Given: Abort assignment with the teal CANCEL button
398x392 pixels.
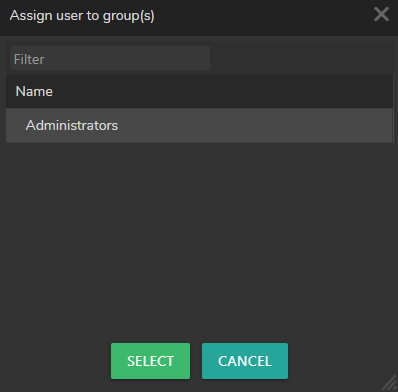Looking at the screenshot, I should click(x=245, y=361).
